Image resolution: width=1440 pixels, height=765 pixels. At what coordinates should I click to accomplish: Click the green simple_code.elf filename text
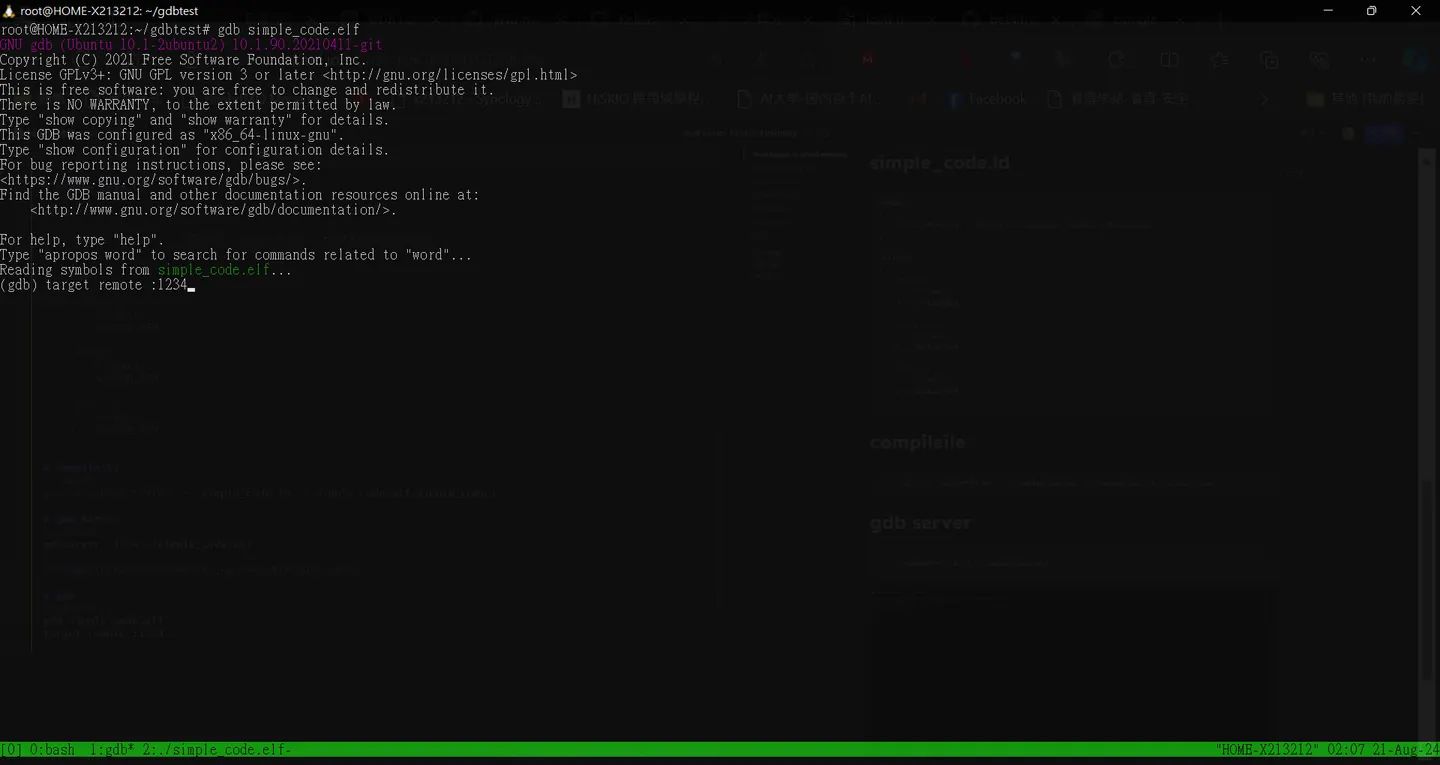click(x=213, y=270)
